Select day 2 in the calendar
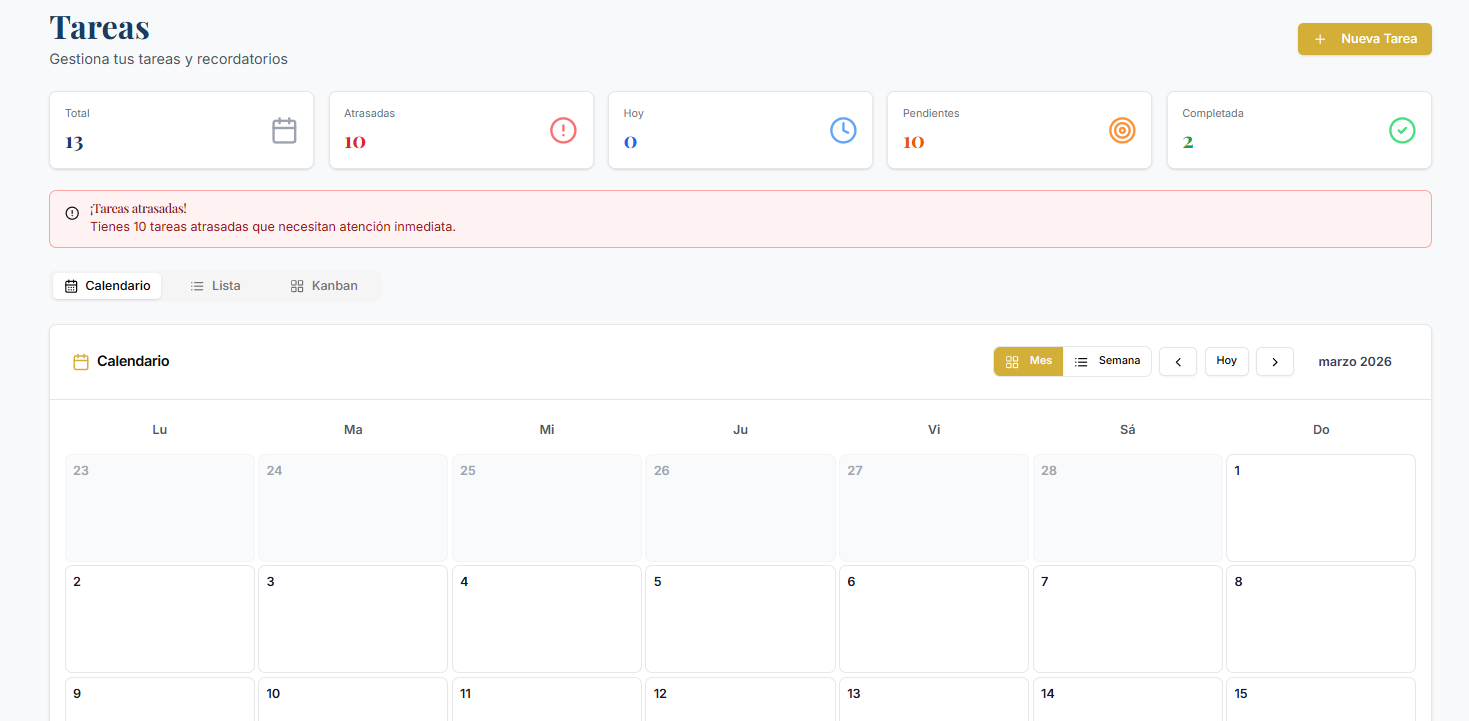 pos(160,619)
